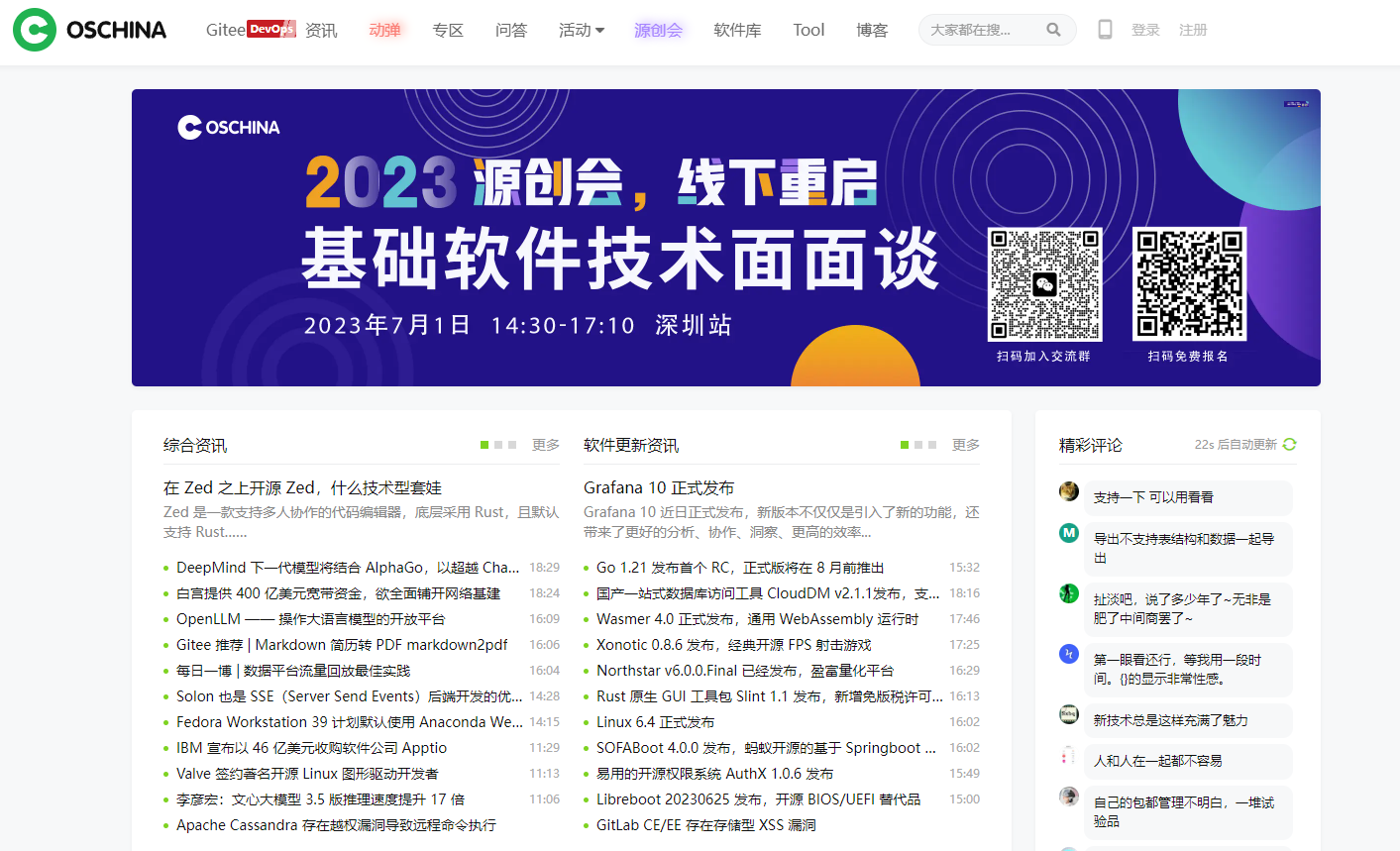Open SOFABoot 4.0.0 发布 article
Viewport: 1400px width, 851px height.
(x=766, y=748)
